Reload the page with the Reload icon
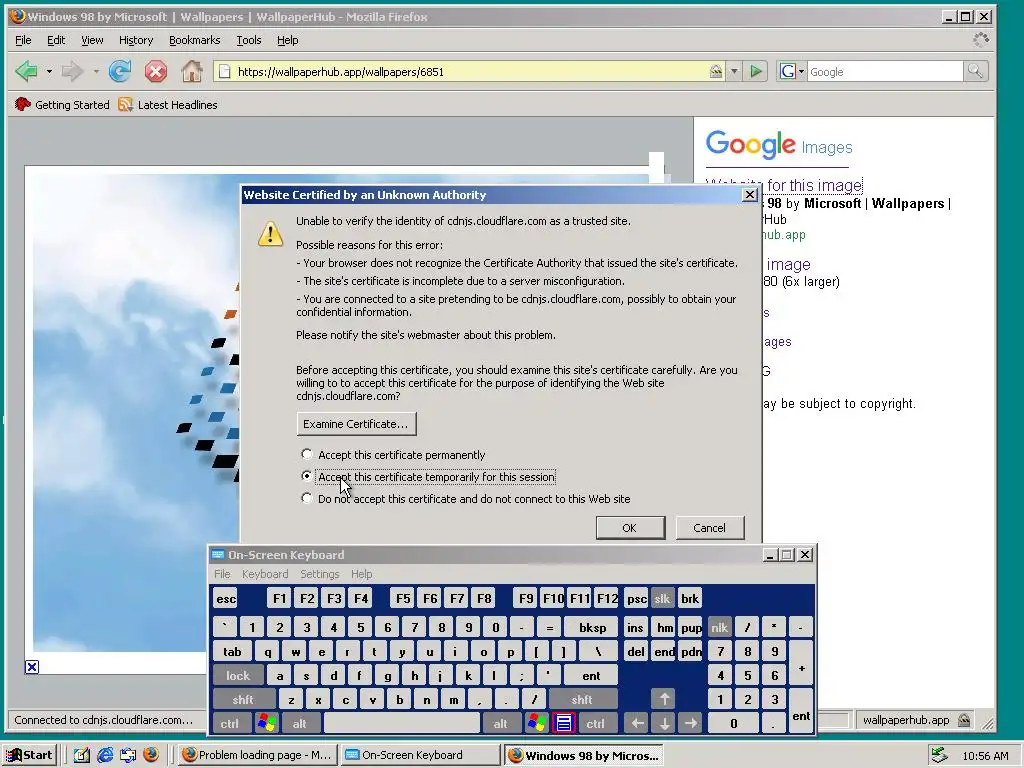1024x768 pixels. click(120, 71)
